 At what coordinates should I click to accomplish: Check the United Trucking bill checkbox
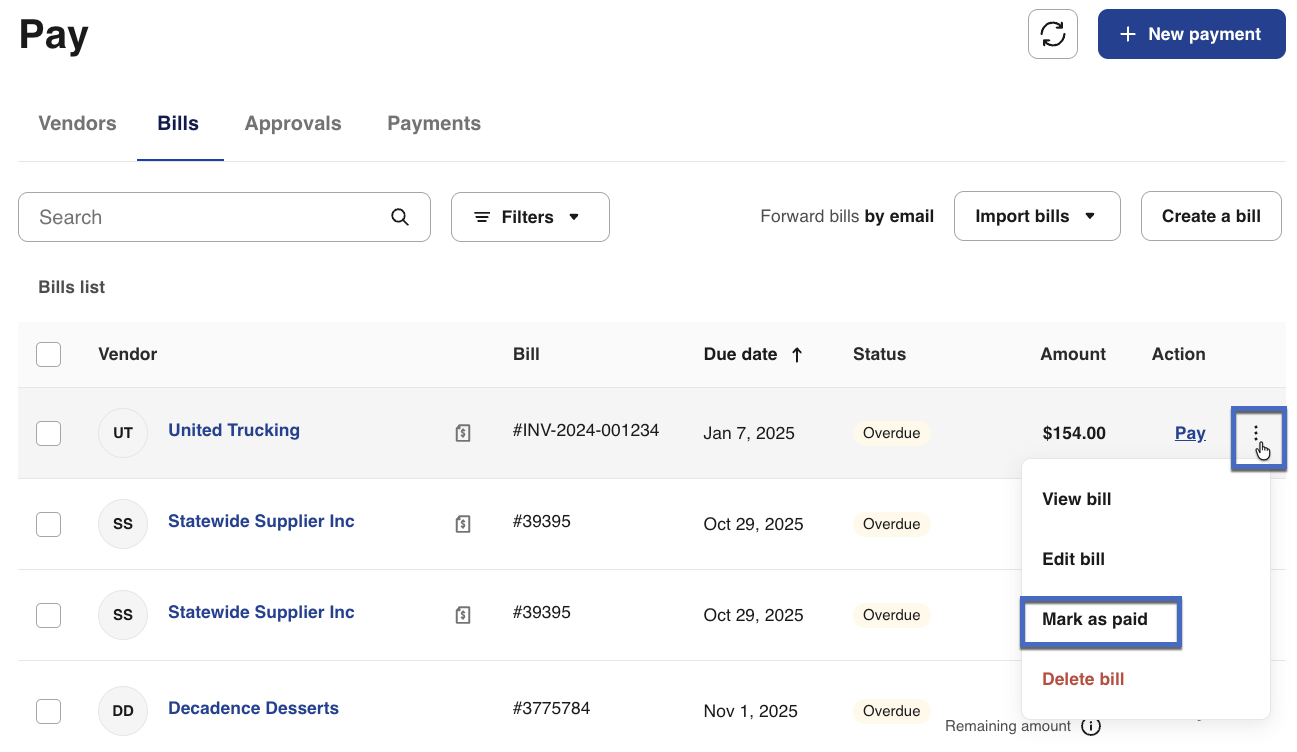tap(48, 433)
